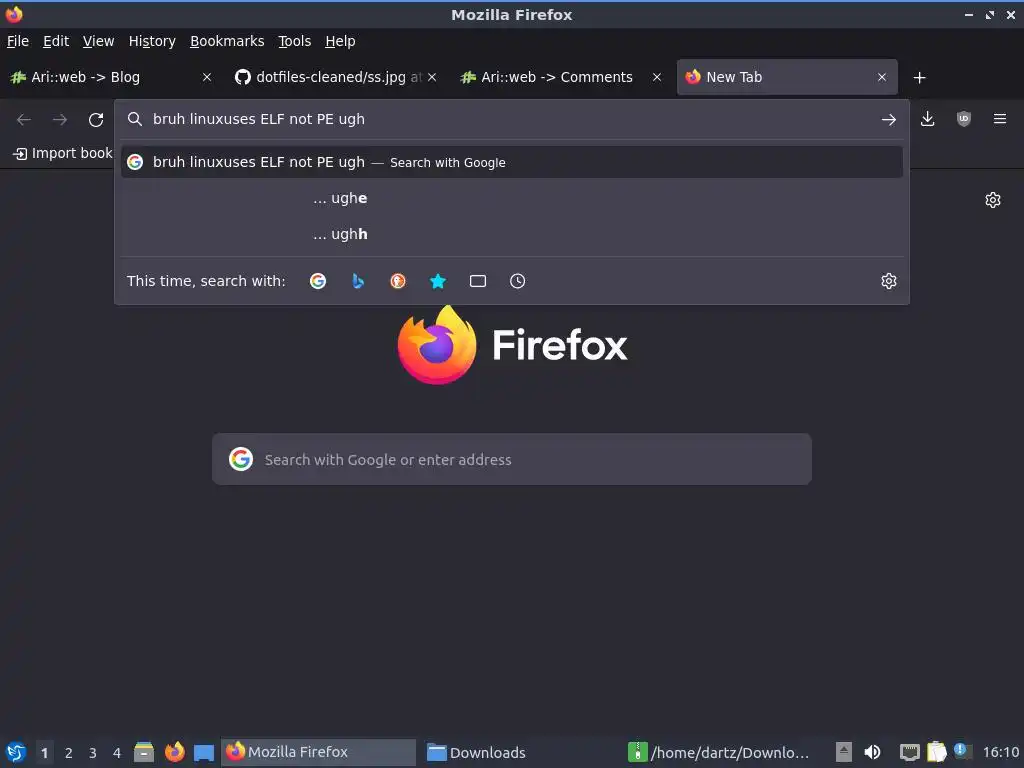Switch to workspace 2
This screenshot has height=768, width=1024.
pos(69,752)
